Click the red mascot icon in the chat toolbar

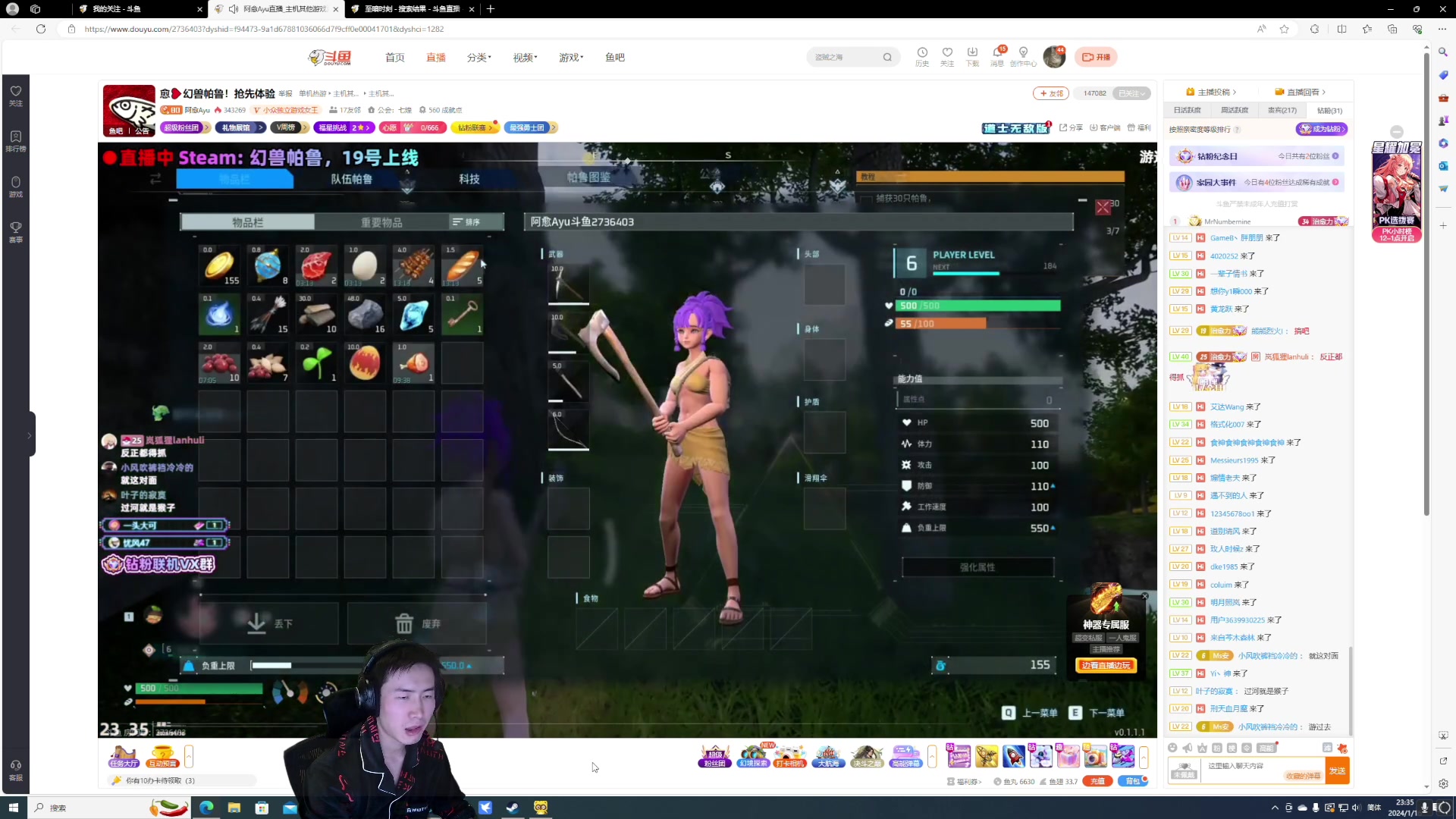(1342, 748)
